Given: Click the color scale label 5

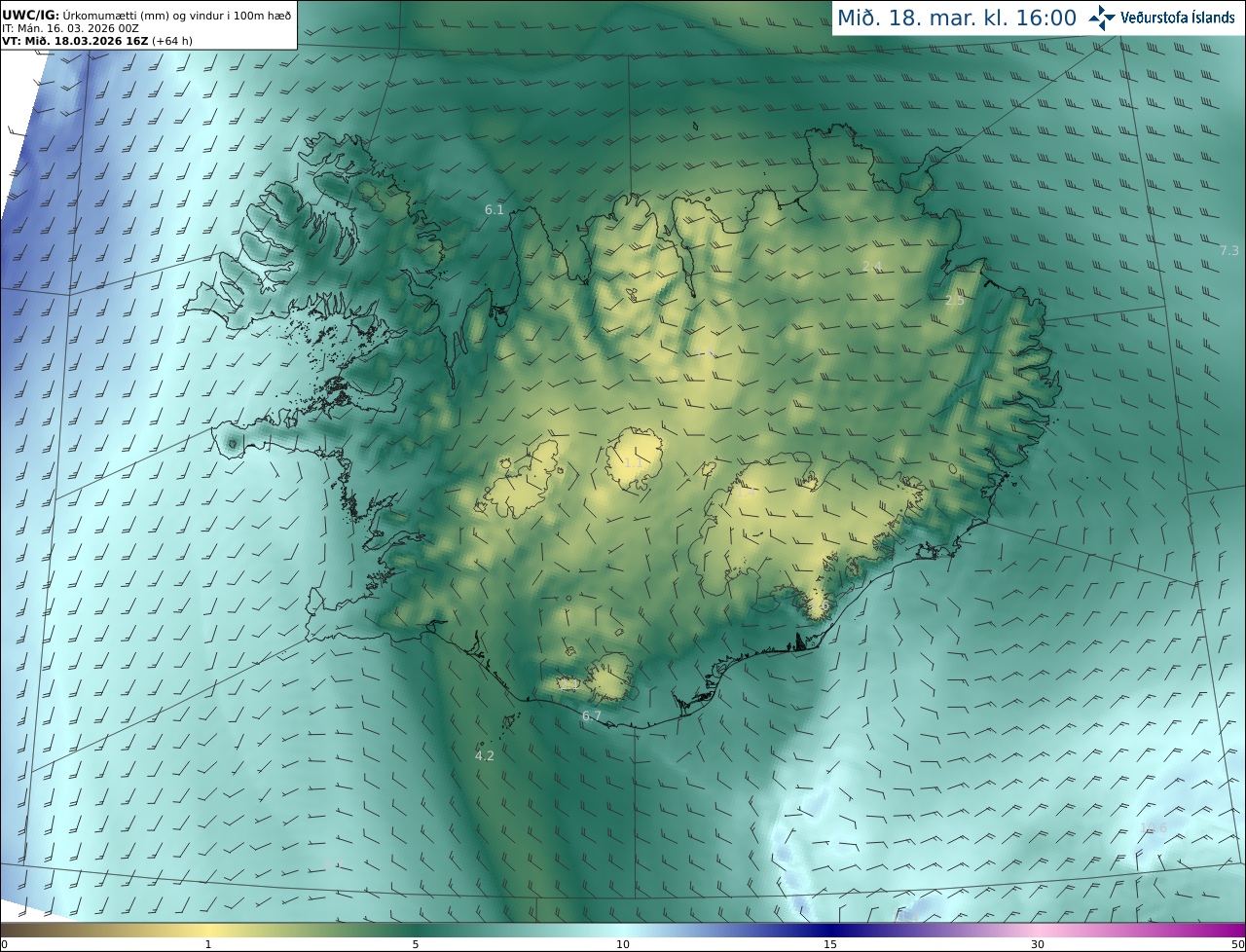Looking at the screenshot, I should [x=416, y=944].
